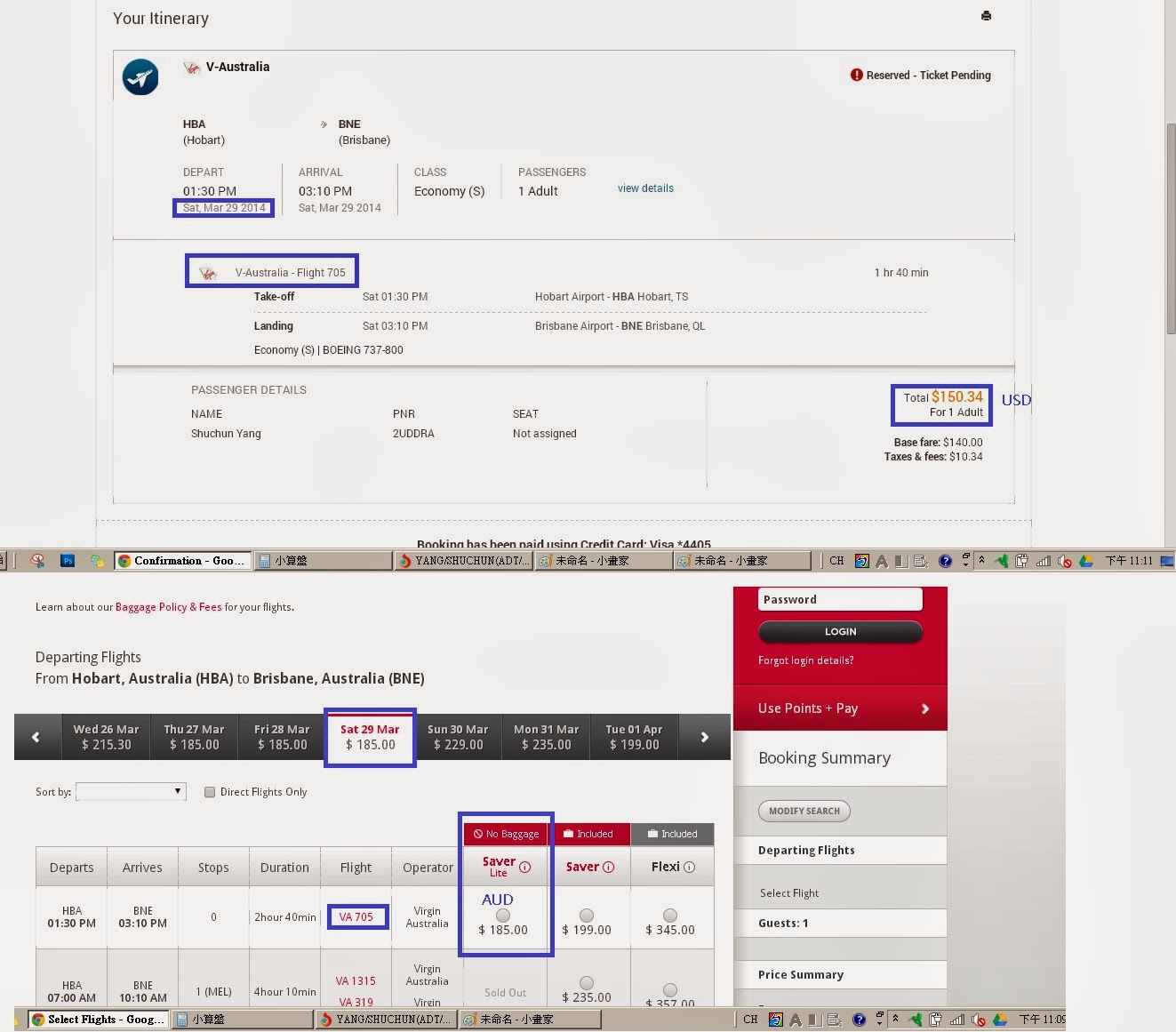Click the Google Drive tray icon in Select Flights taskbar
The height and width of the screenshot is (1032, 1176).
click(999, 1020)
